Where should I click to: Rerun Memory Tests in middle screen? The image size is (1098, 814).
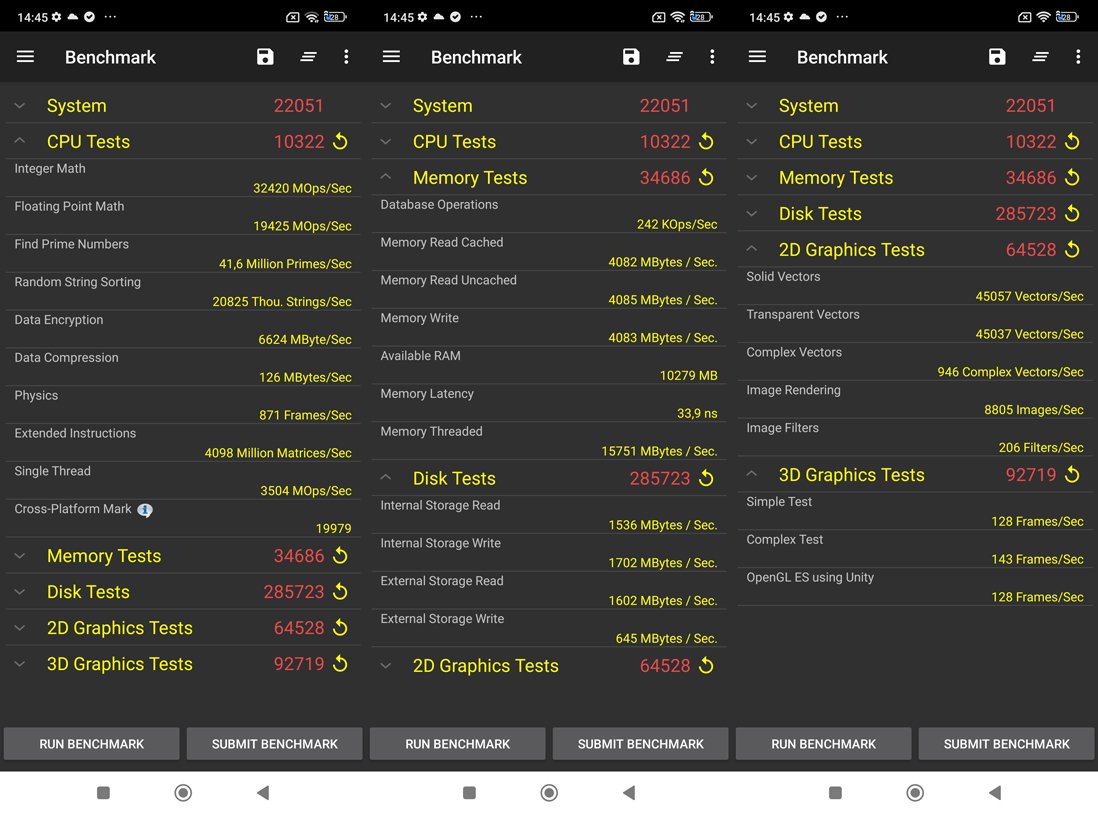click(707, 177)
